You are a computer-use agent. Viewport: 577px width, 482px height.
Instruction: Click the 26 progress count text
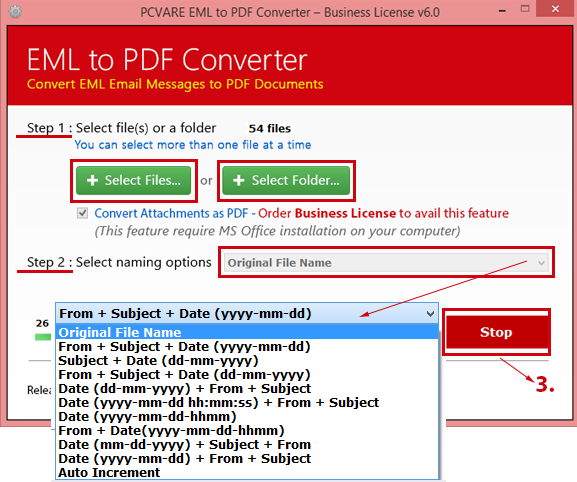point(42,323)
